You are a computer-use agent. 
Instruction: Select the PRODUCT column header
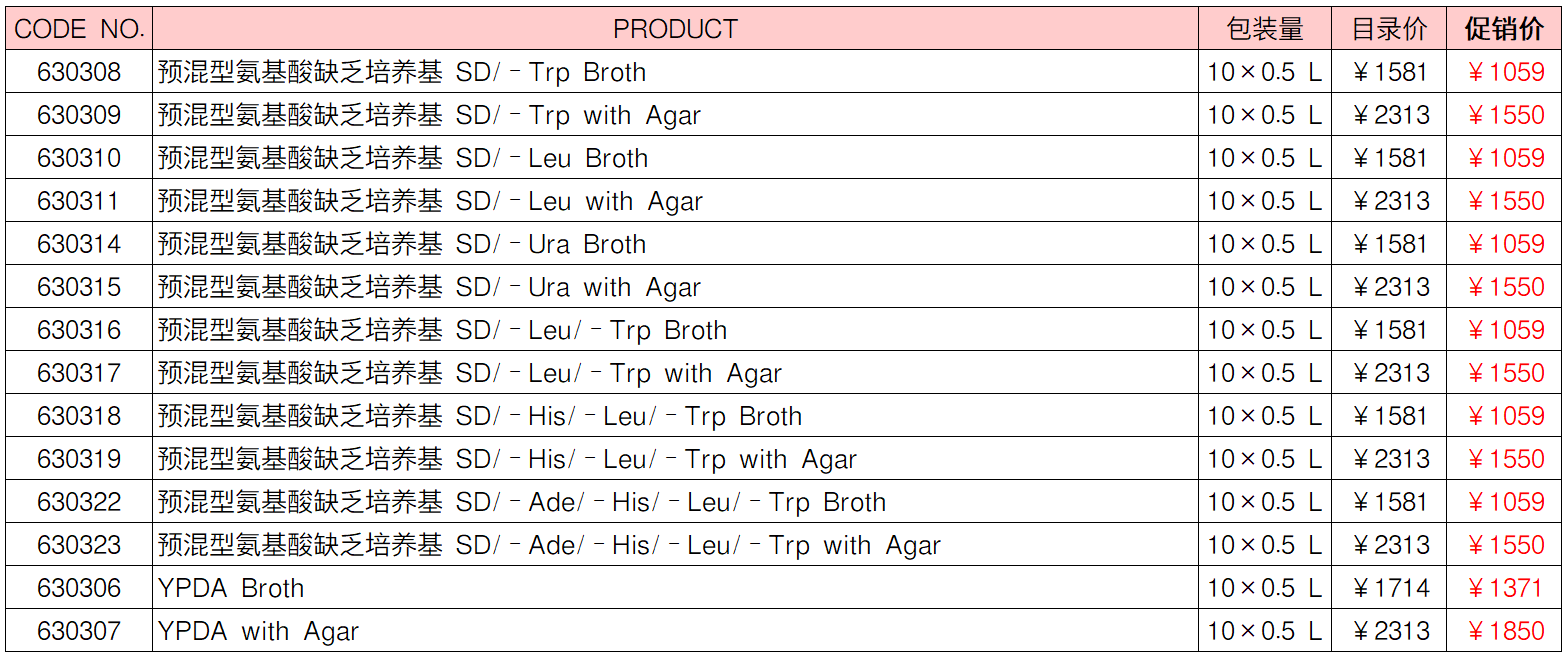(675, 29)
